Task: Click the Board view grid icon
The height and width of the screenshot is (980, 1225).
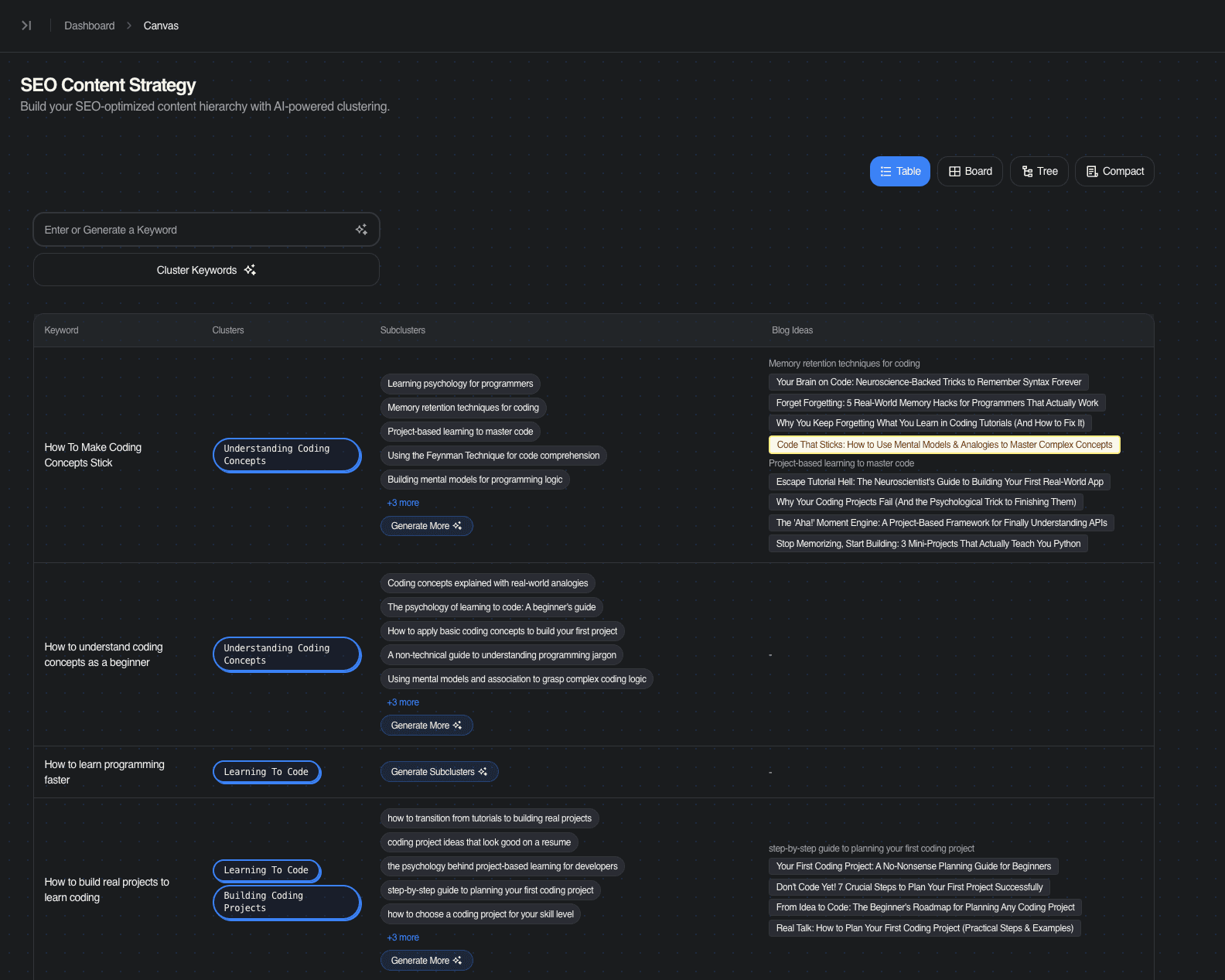Action: click(x=954, y=172)
